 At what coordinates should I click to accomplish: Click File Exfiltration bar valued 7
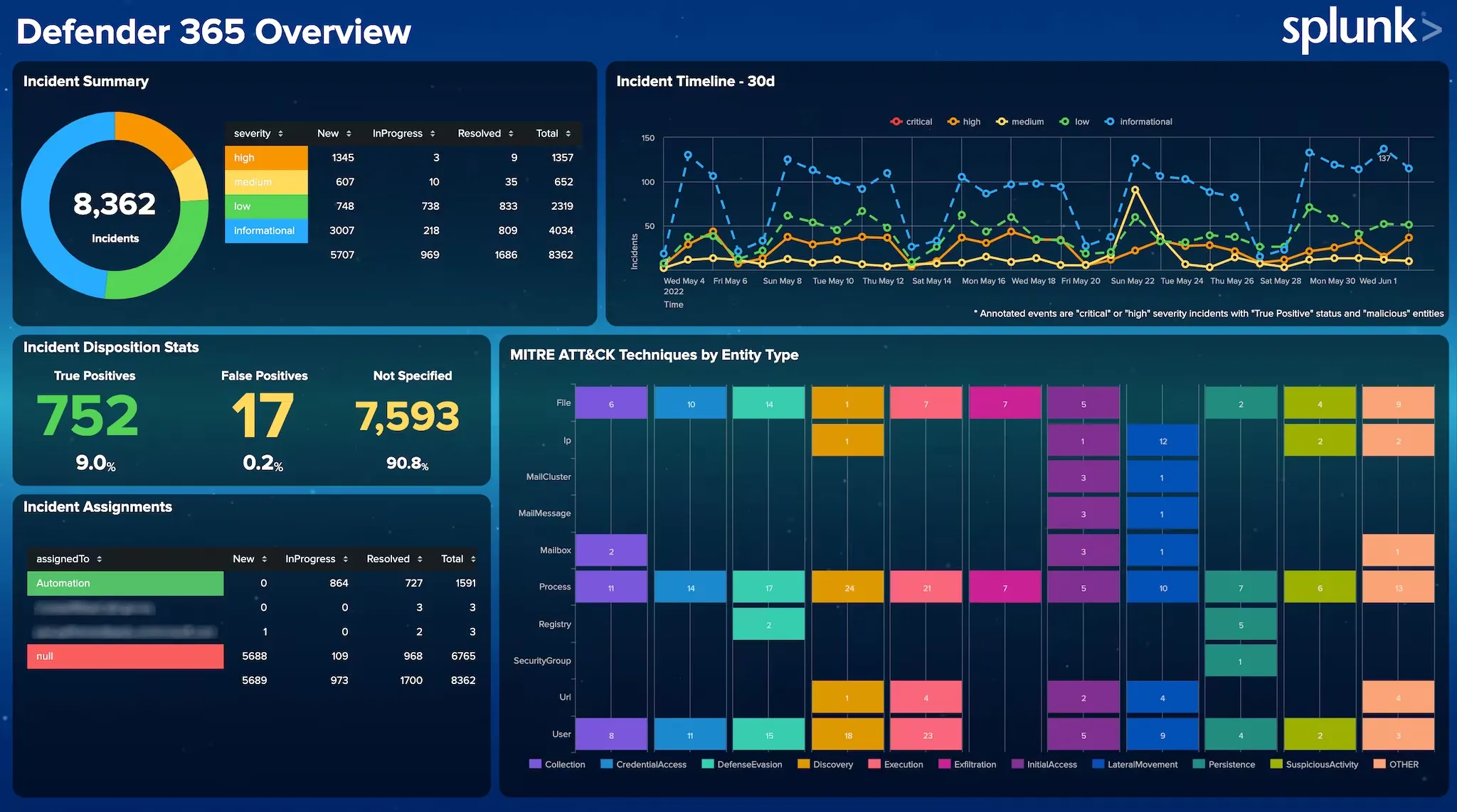[x=1005, y=403]
